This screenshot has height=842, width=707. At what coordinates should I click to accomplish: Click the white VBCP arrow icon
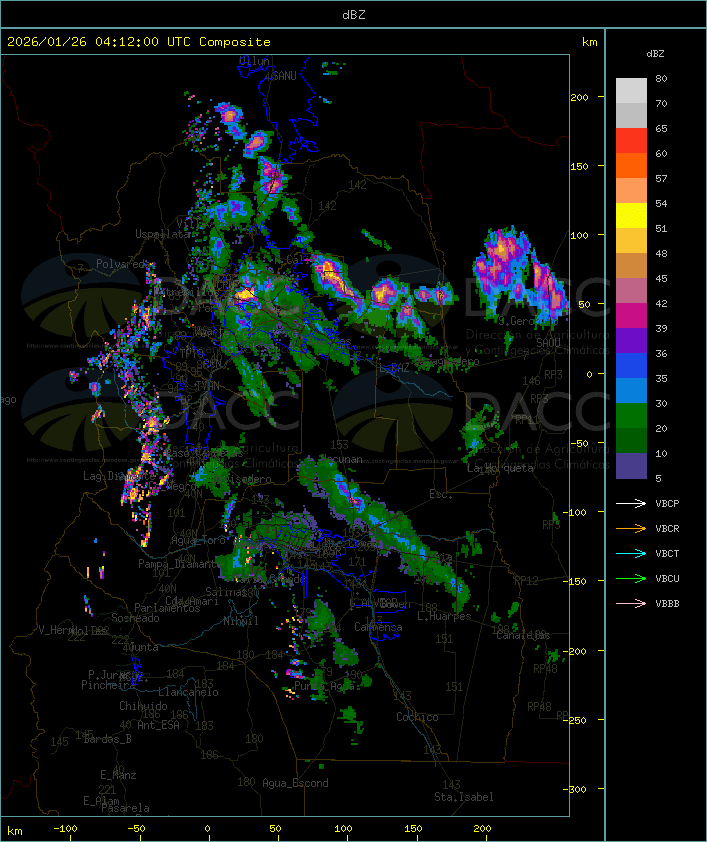click(x=632, y=503)
